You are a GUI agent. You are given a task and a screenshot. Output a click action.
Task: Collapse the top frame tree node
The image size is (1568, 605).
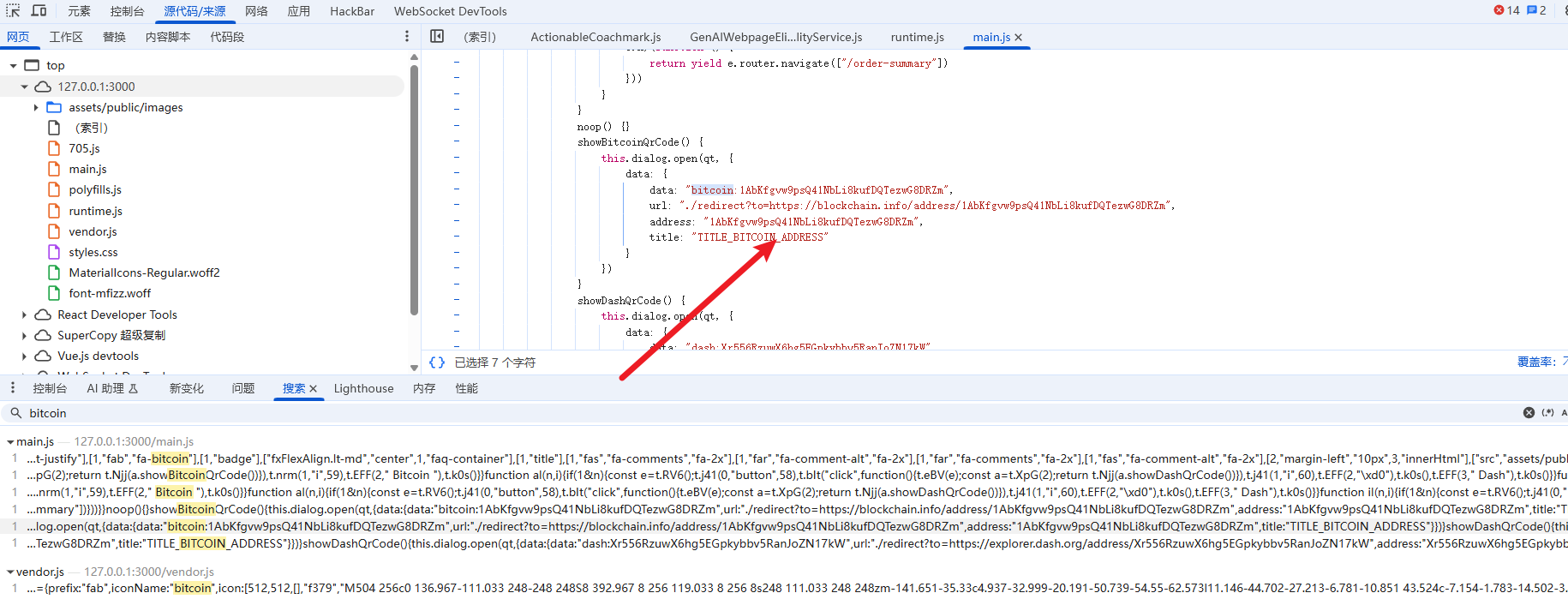click(13, 65)
